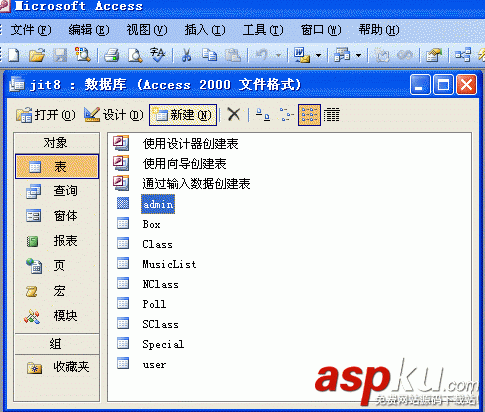Click 通过输入数据创建表 shortcut

click(196, 184)
